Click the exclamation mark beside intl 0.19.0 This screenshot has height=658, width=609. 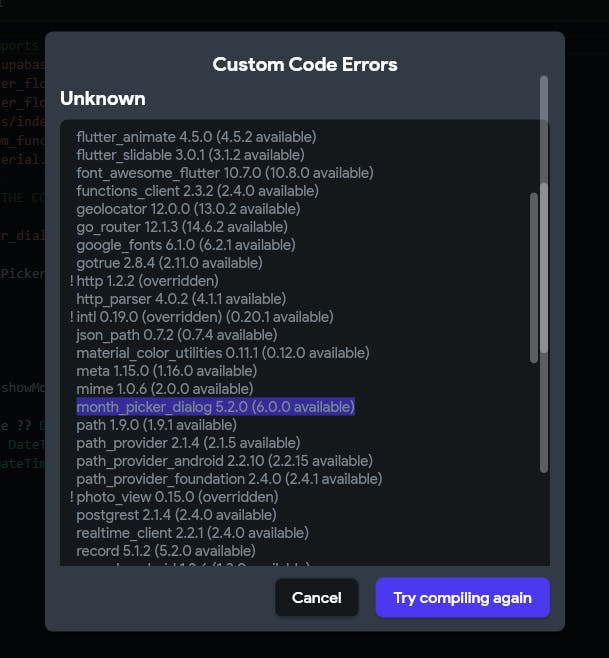pyautogui.click(x=72, y=317)
